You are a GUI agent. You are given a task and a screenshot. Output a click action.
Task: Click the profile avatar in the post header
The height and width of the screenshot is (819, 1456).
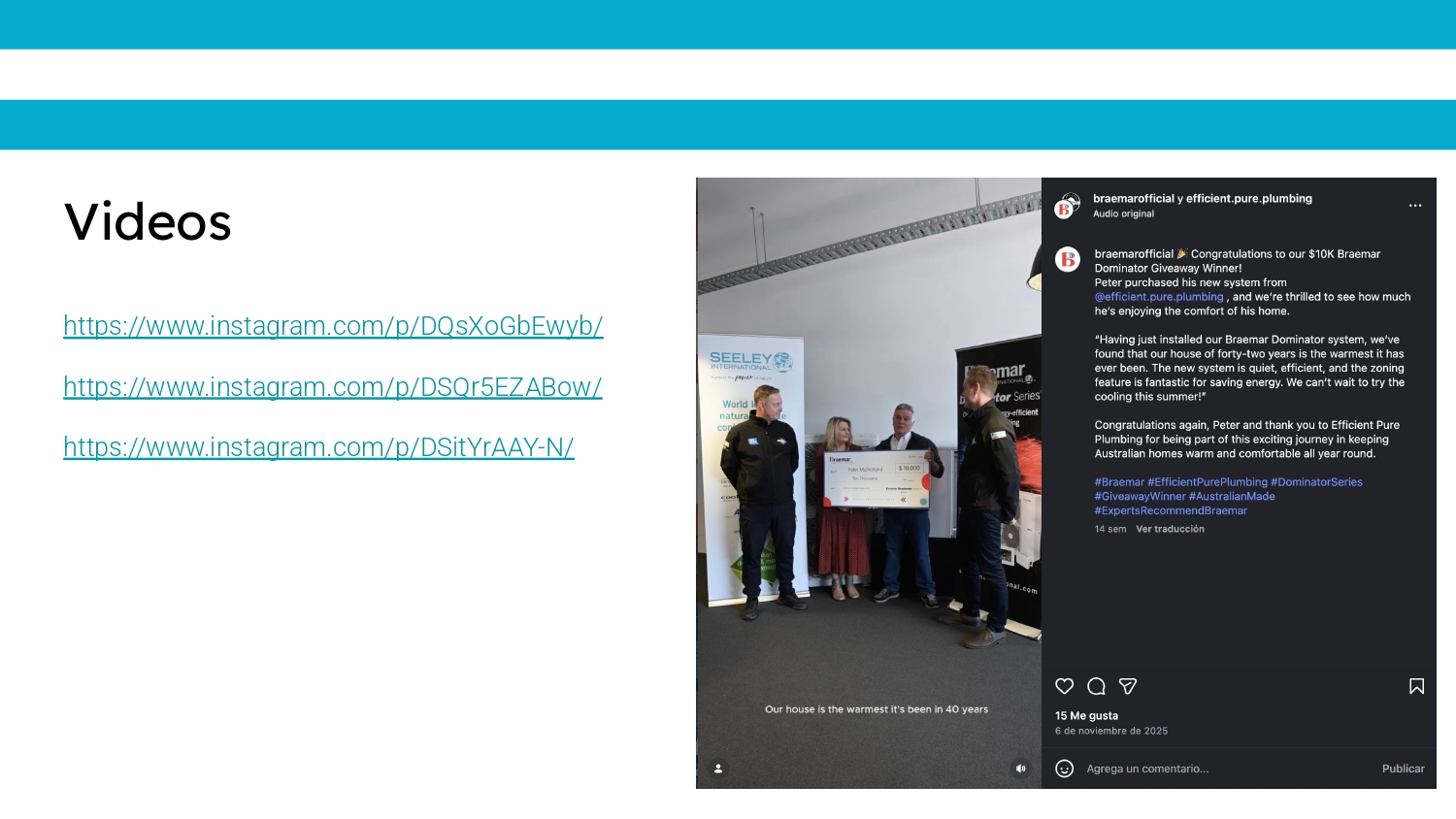pyautogui.click(x=1068, y=206)
